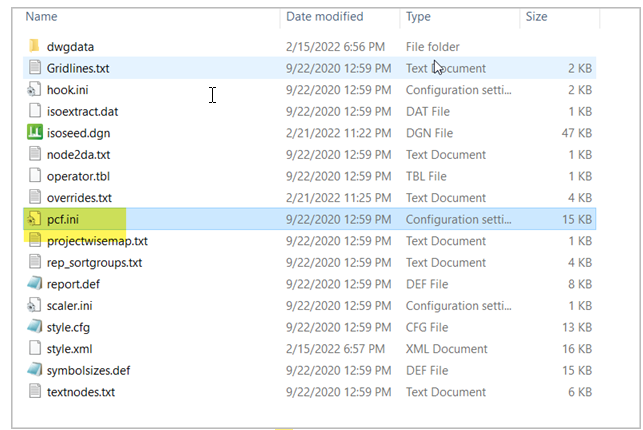The image size is (643, 430).
Task: Click the report.def file icon
Action: pos(33,284)
